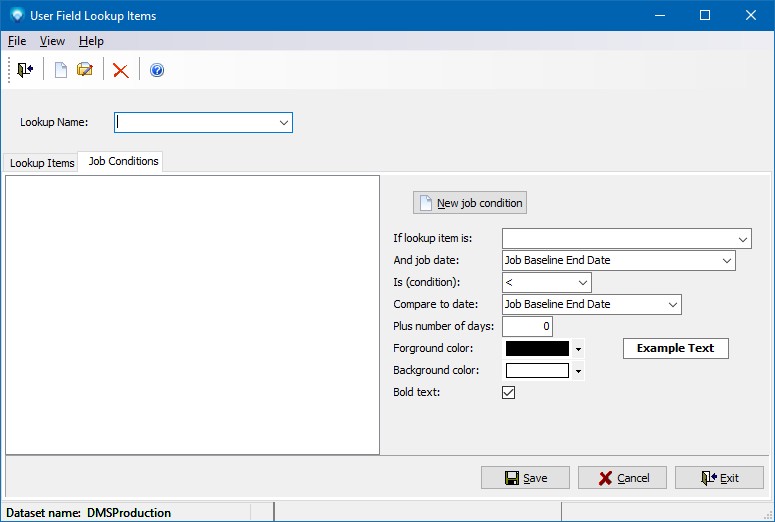775x522 pixels.
Task: Toggle the Bold text checkbox
Action: coord(508,393)
